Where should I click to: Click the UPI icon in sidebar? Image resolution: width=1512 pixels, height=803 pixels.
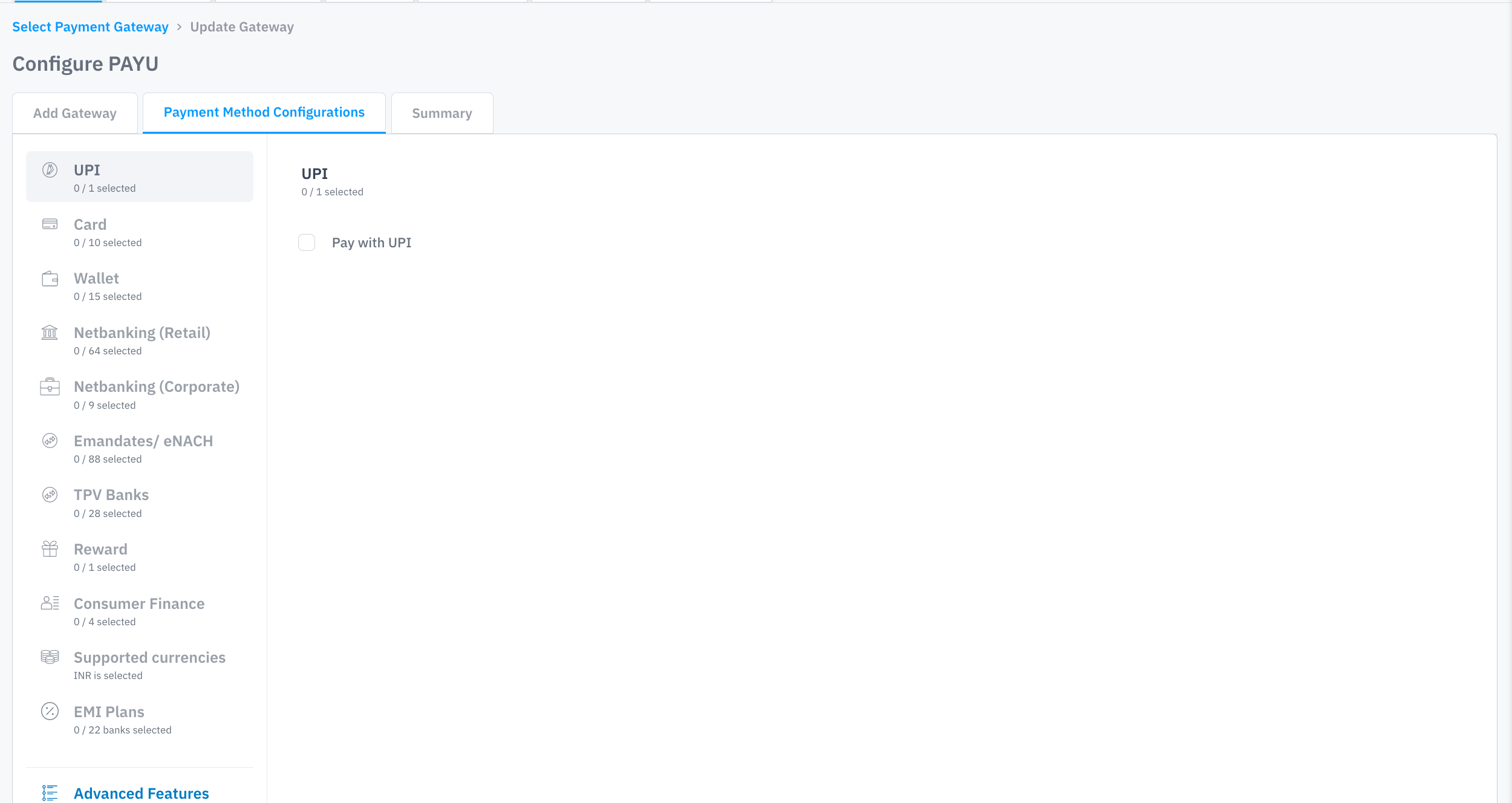point(50,170)
